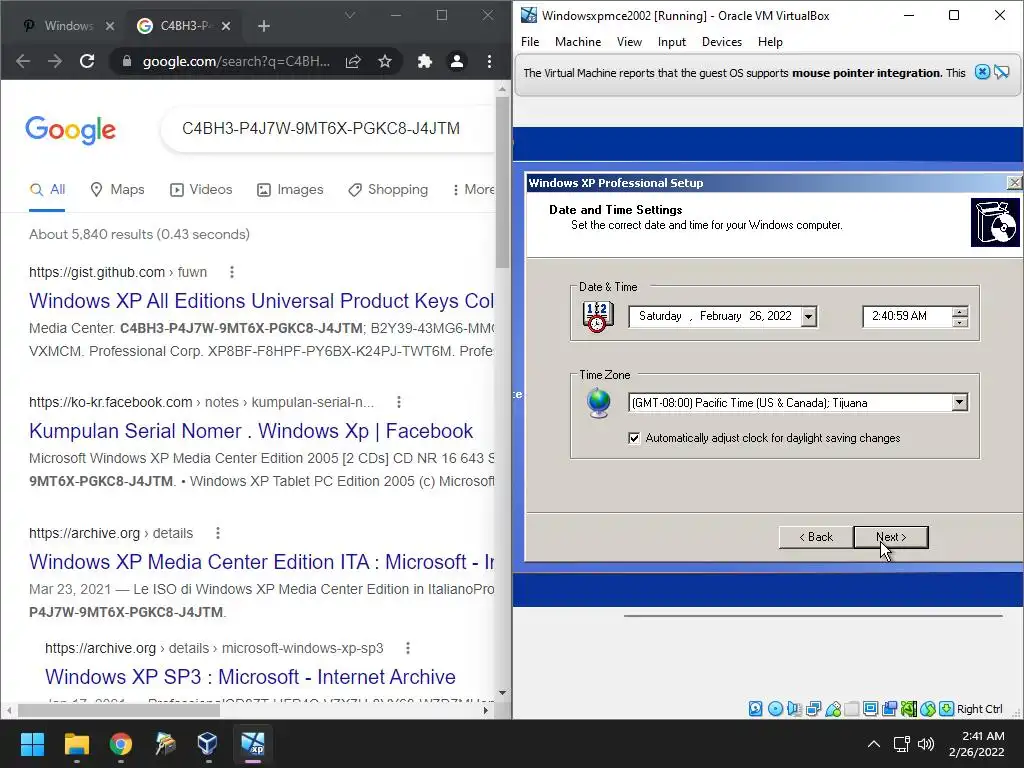Image resolution: width=1024 pixels, height=768 pixels.
Task: Open the Chrome profile avatar menu
Action: pyautogui.click(x=456, y=61)
